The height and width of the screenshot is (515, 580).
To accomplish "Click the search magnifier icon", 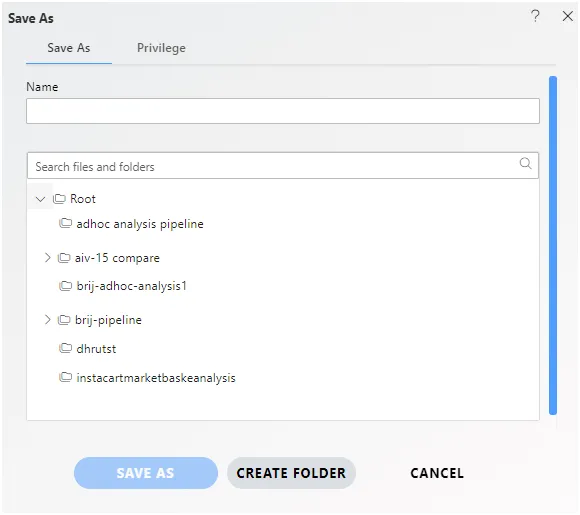I will coord(525,163).
